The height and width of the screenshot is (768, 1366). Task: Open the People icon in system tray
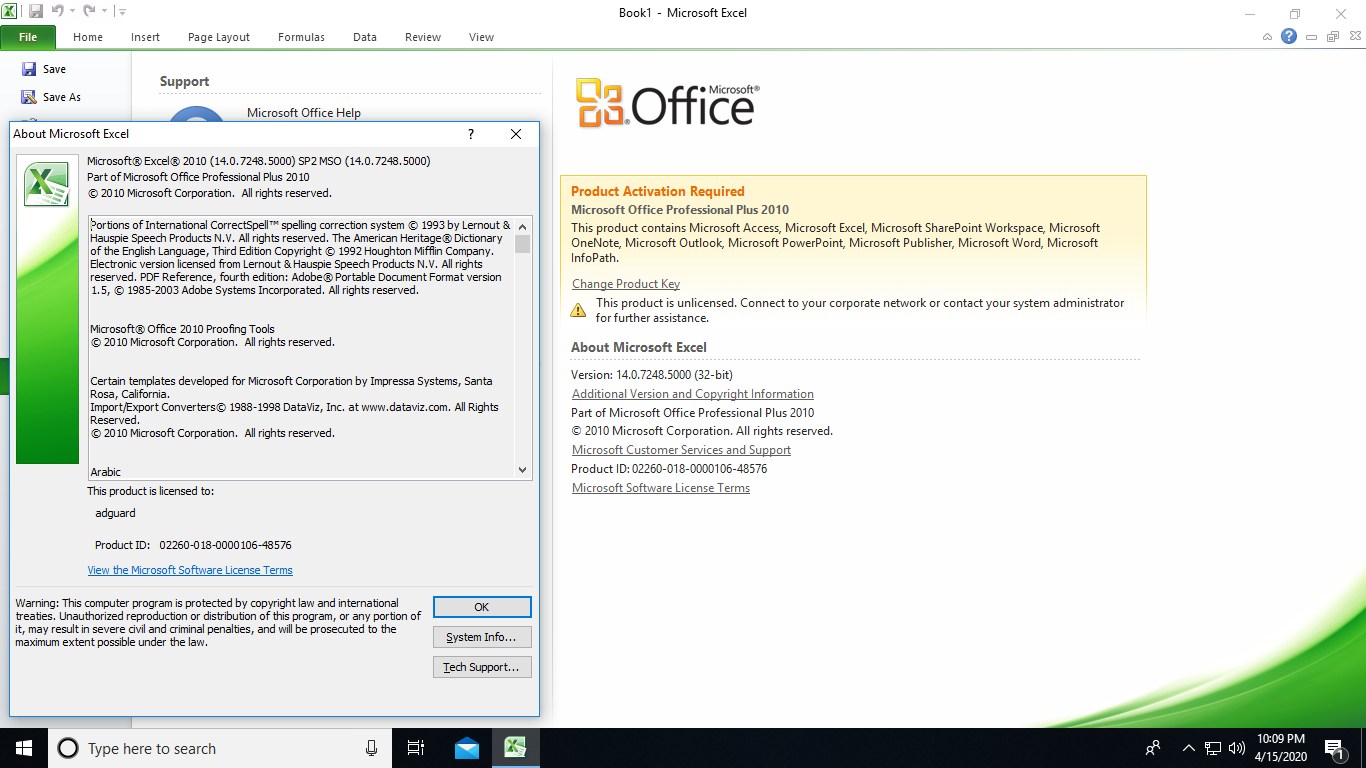point(1153,748)
